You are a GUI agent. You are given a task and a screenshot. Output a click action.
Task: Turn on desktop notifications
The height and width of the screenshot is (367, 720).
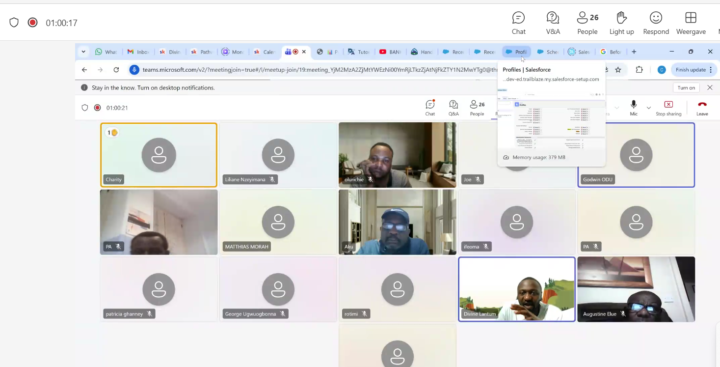pyautogui.click(x=686, y=88)
